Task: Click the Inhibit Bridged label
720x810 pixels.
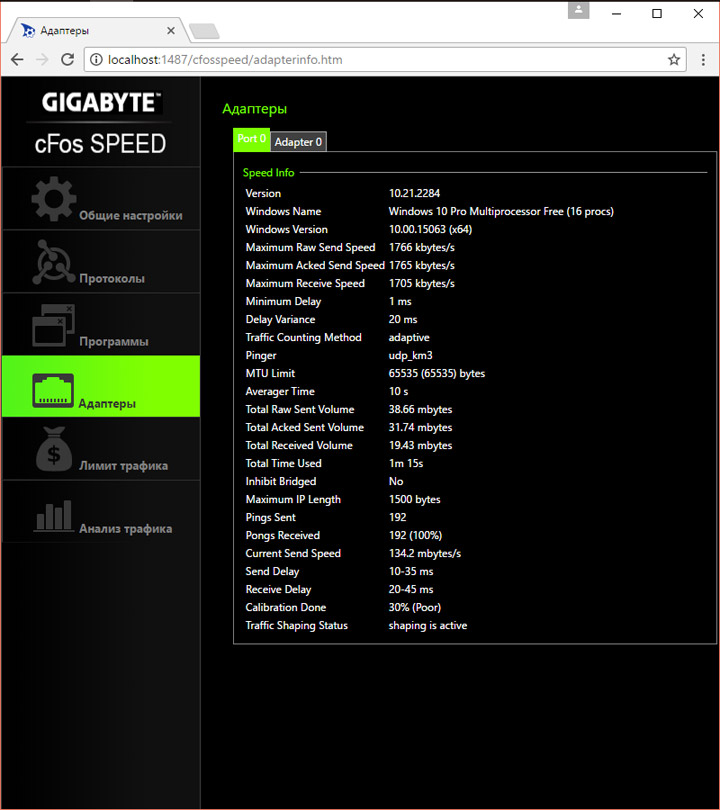Action: click(x=280, y=481)
